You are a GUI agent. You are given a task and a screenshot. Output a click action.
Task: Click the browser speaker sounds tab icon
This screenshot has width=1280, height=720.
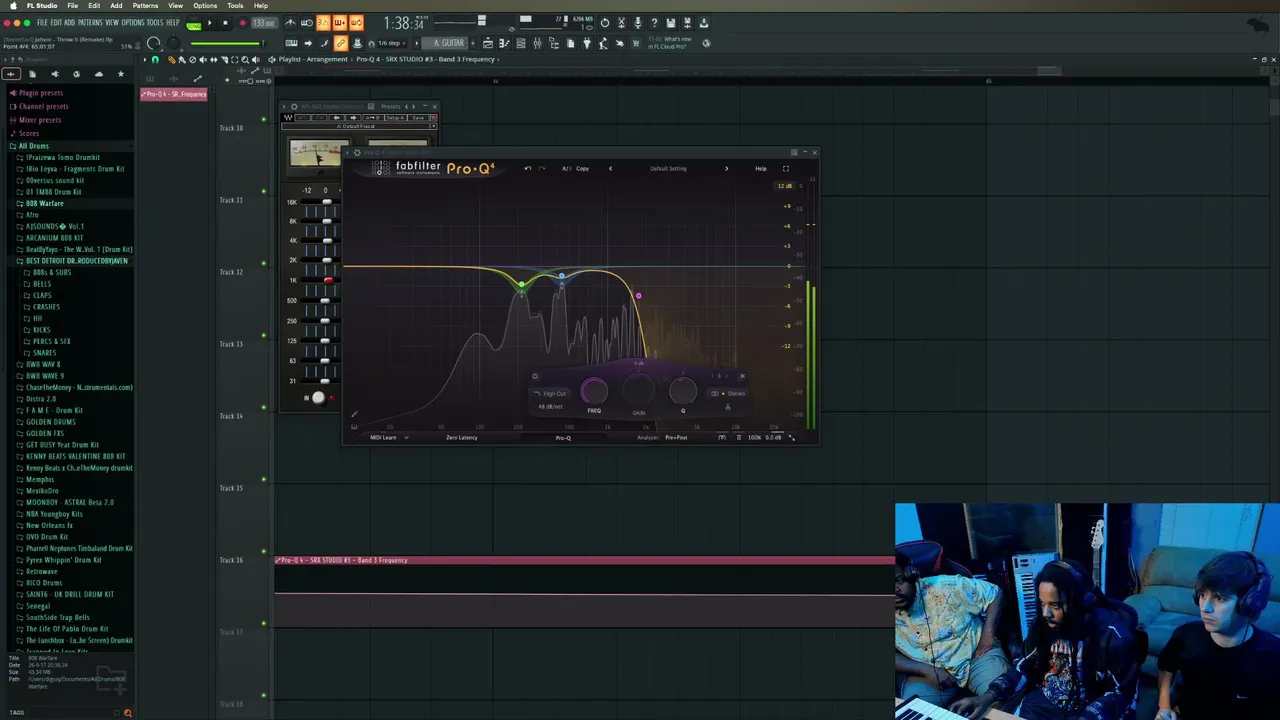coord(54,74)
